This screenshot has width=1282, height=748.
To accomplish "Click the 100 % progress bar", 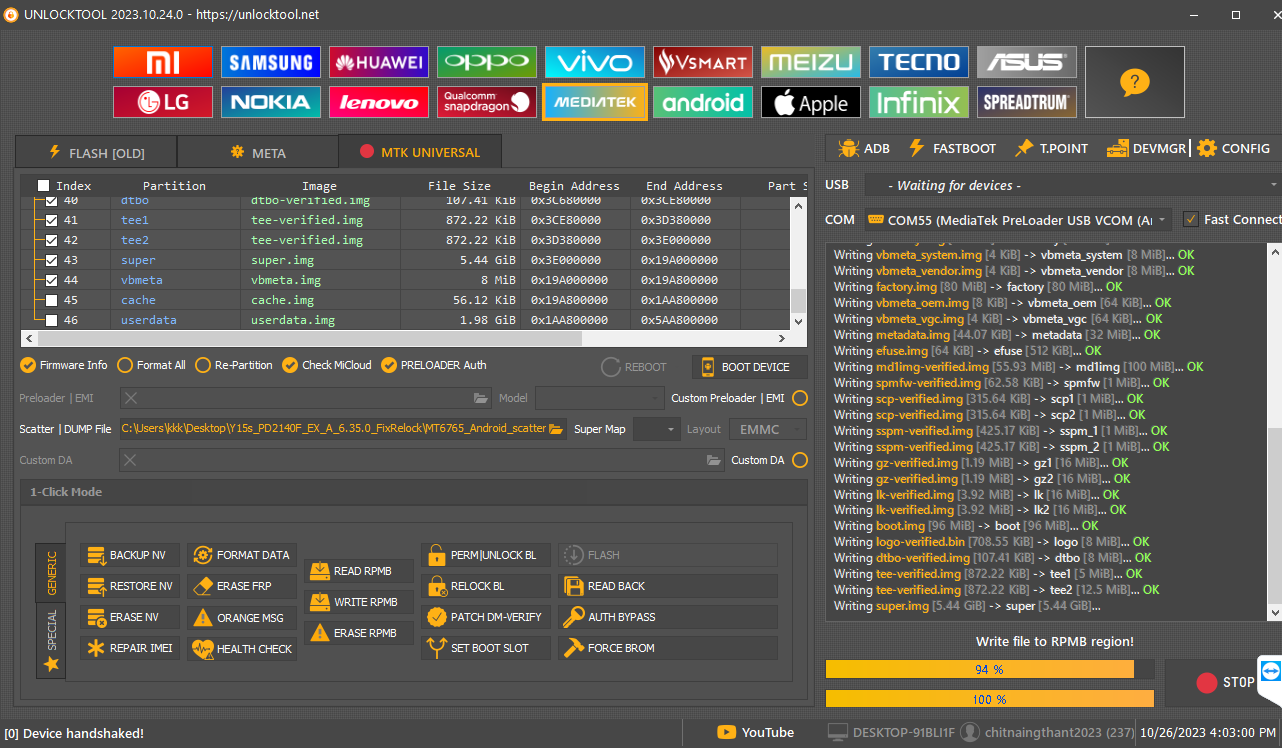I will click(989, 699).
